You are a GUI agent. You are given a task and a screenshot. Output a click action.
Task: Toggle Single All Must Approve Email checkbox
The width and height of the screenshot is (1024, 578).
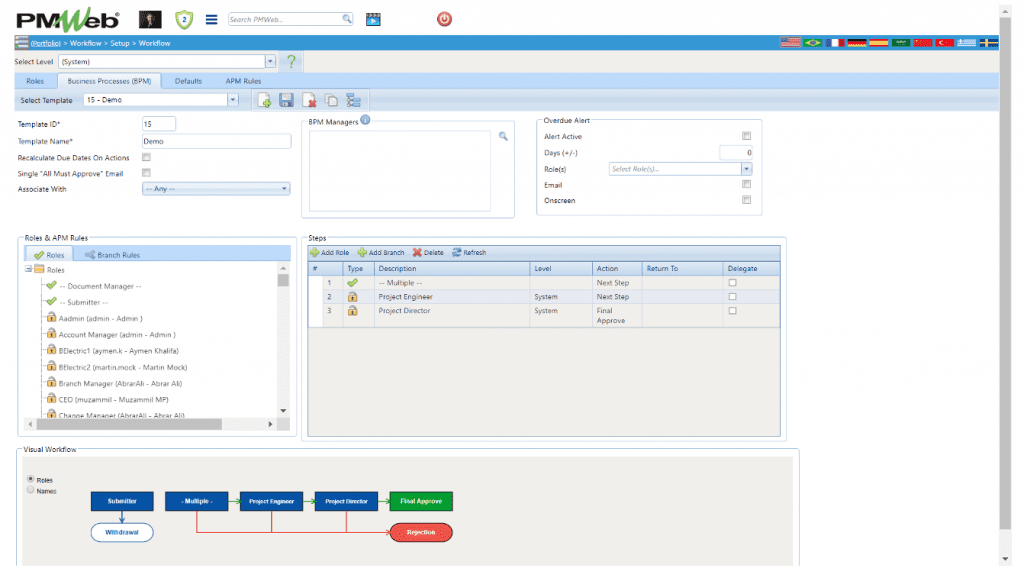tap(146, 173)
